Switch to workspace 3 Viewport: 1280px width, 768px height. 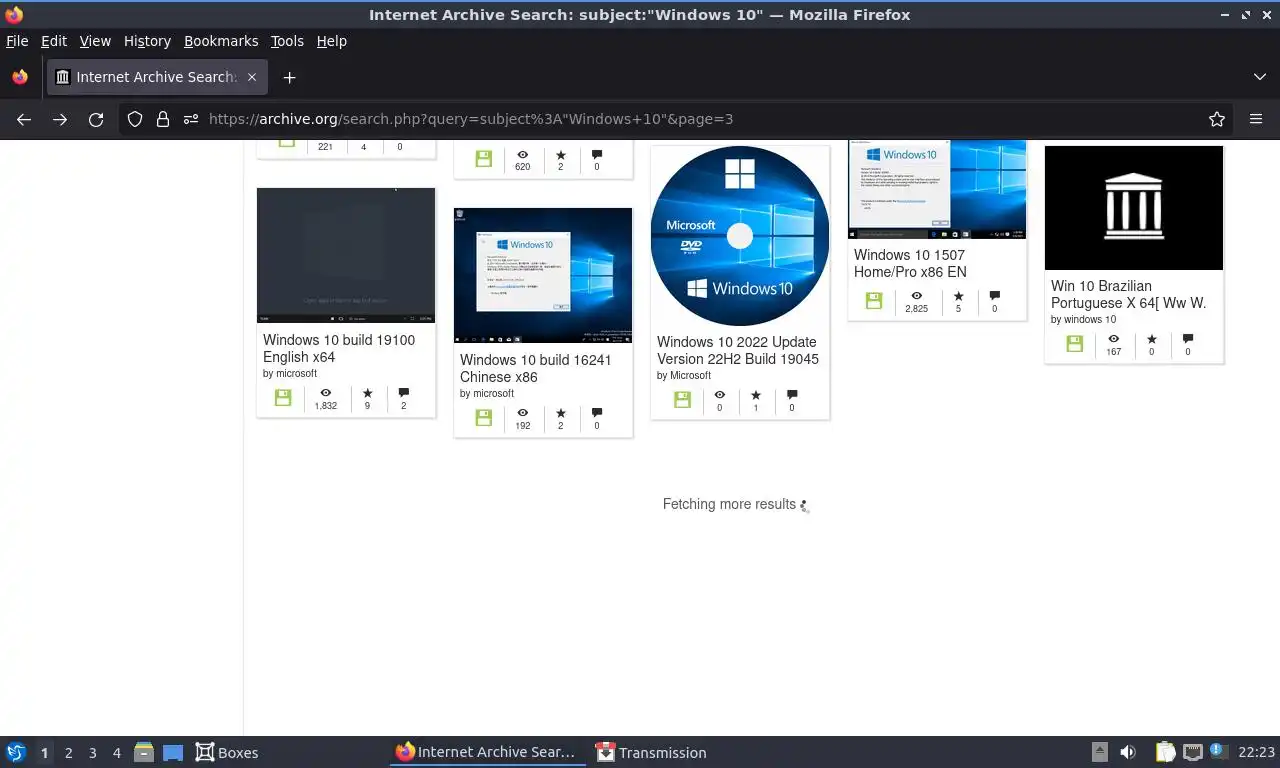[92, 753]
